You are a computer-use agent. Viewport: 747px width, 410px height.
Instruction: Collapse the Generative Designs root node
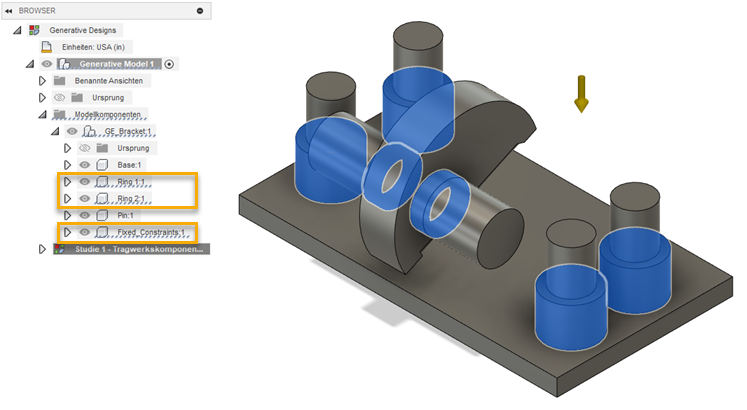17,30
